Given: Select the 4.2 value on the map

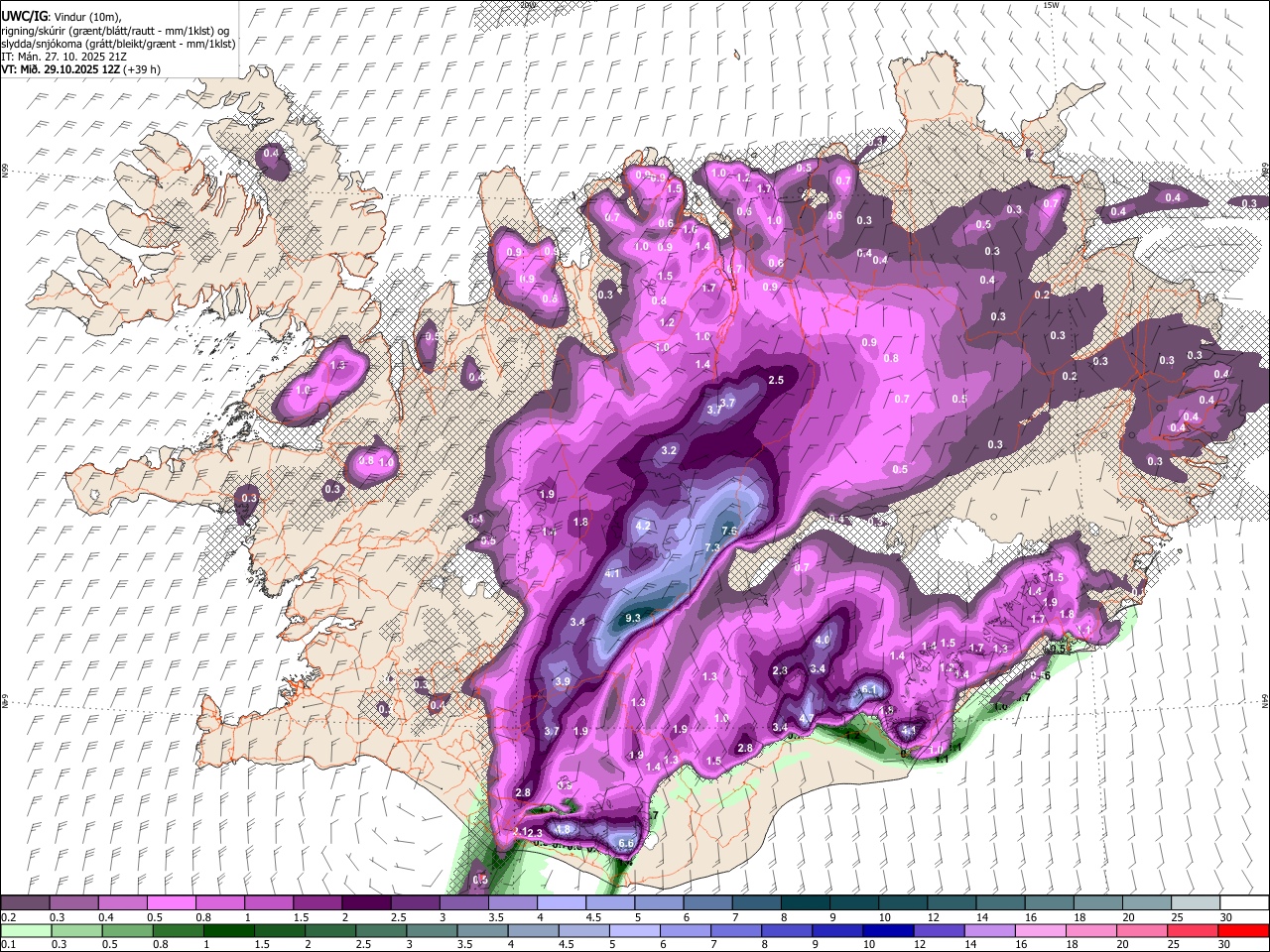Looking at the screenshot, I should (x=643, y=526).
